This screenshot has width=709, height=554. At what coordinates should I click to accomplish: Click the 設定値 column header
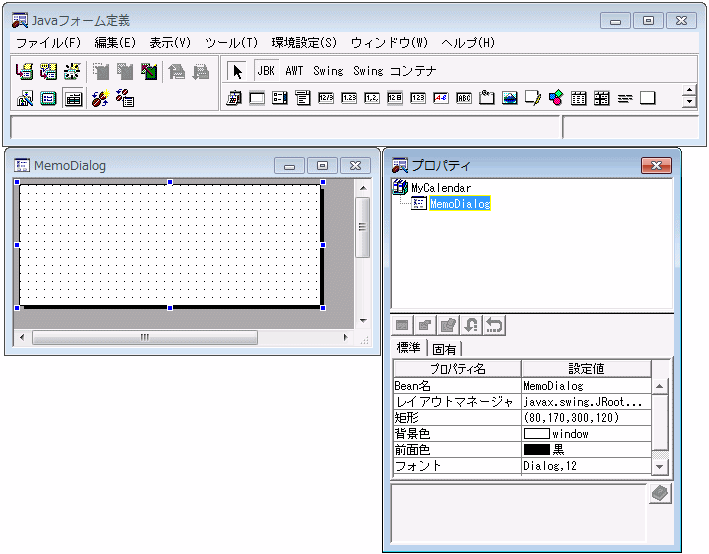[586, 369]
